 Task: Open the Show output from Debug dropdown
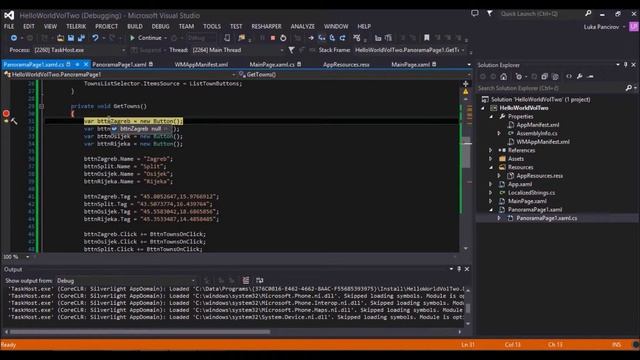click(x=126, y=280)
